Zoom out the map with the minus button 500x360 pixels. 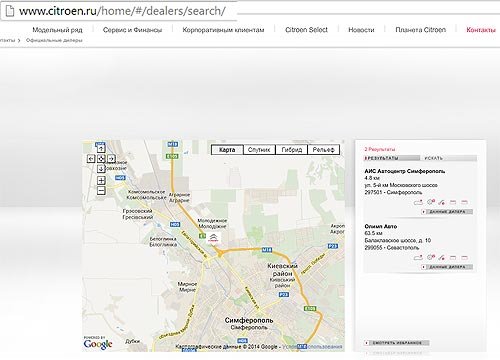tap(101, 191)
